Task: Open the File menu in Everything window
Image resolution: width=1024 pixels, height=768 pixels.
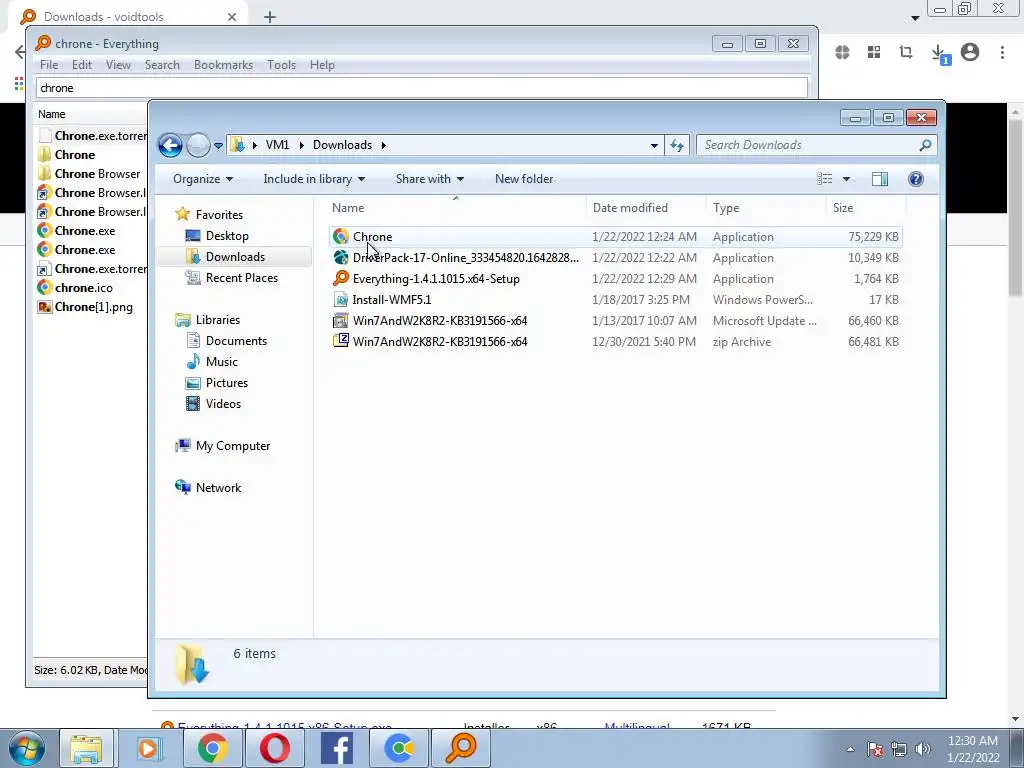Action: (49, 65)
